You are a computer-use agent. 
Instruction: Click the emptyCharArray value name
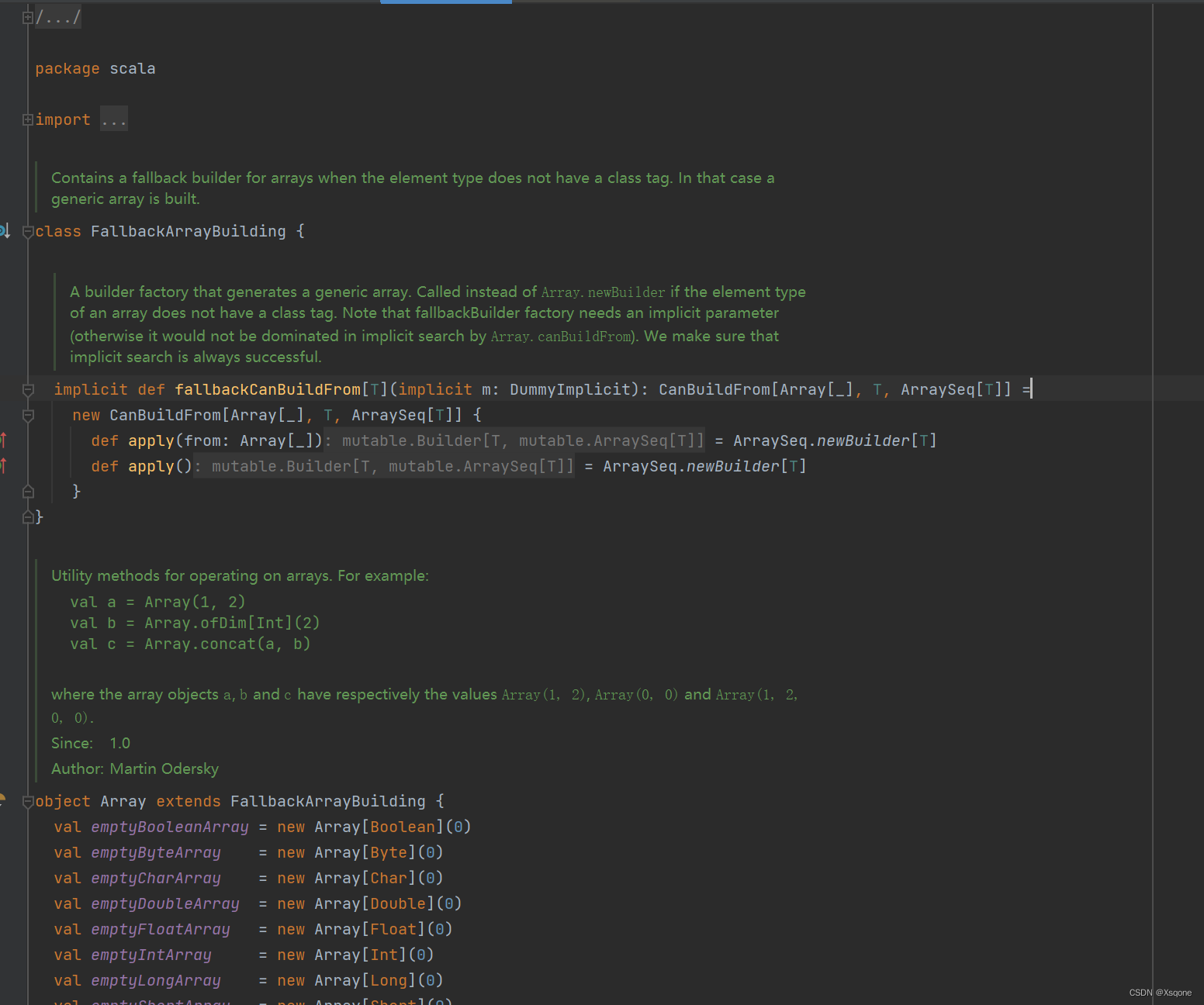156,879
